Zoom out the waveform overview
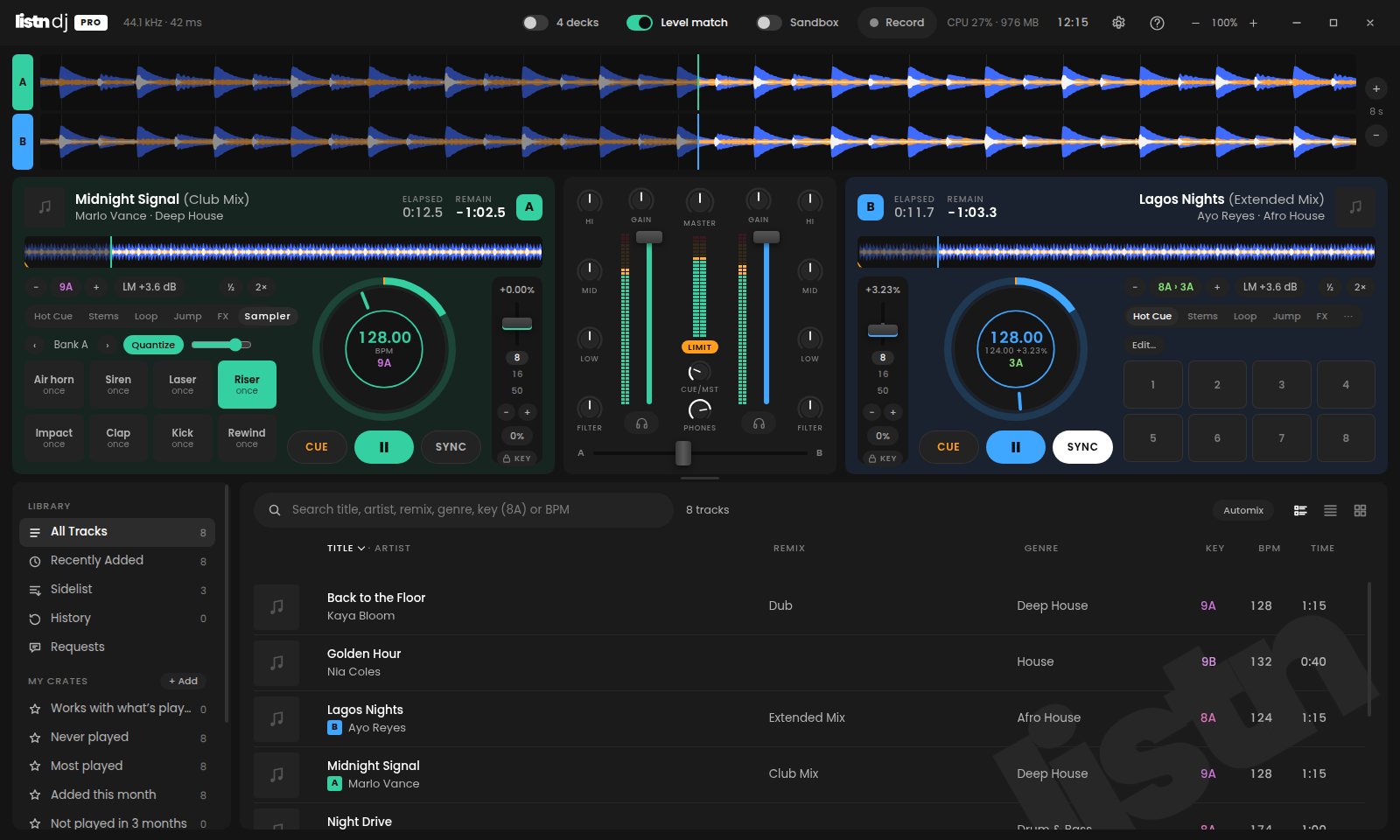The image size is (1400, 840). pos(1376,135)
